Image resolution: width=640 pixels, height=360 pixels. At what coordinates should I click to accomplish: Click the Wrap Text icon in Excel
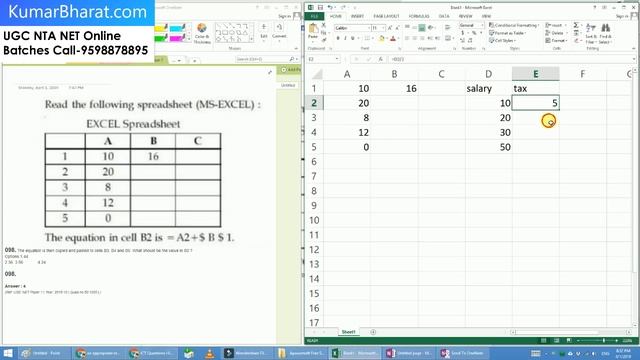[448, 27]
